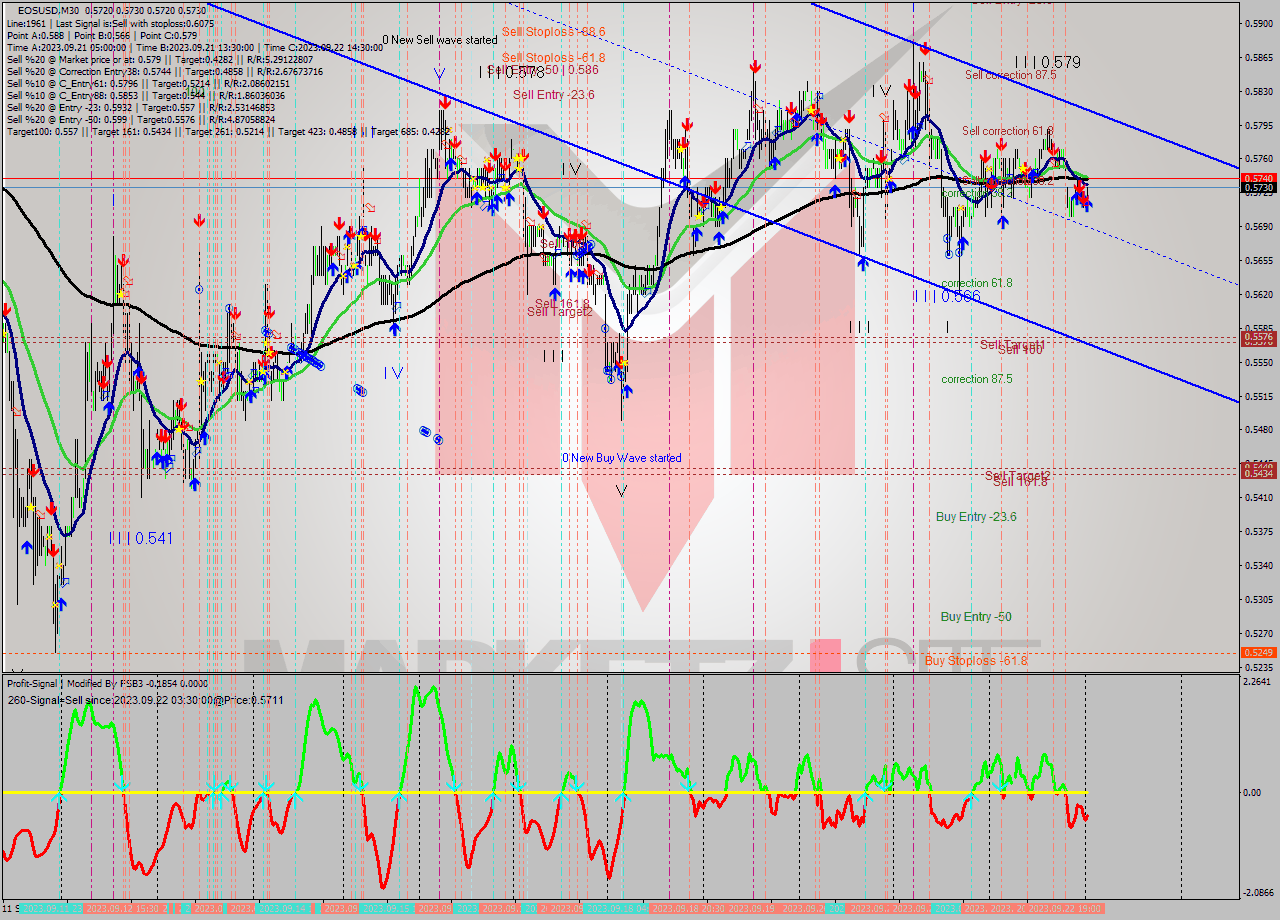Click the green 'correction 87.5' label
This screenshot has width=1280, height=920.
pos(976,379)
